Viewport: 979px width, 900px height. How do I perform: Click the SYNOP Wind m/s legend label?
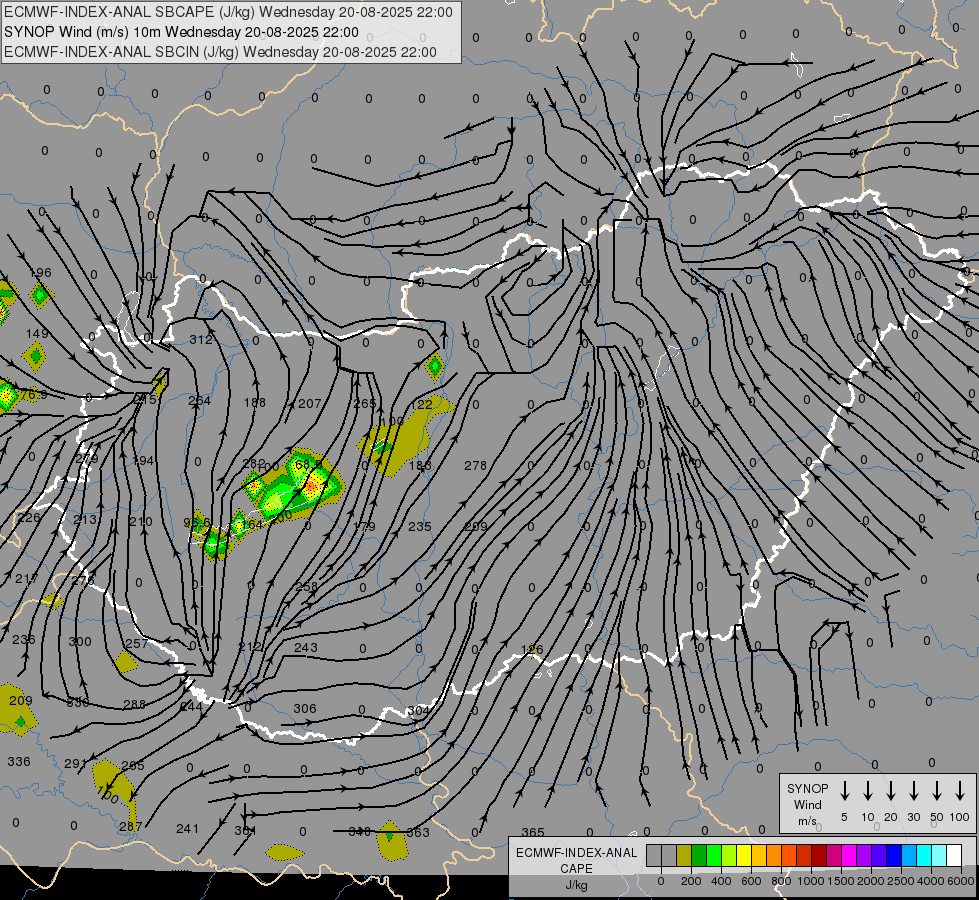click(x=807, y=804)
